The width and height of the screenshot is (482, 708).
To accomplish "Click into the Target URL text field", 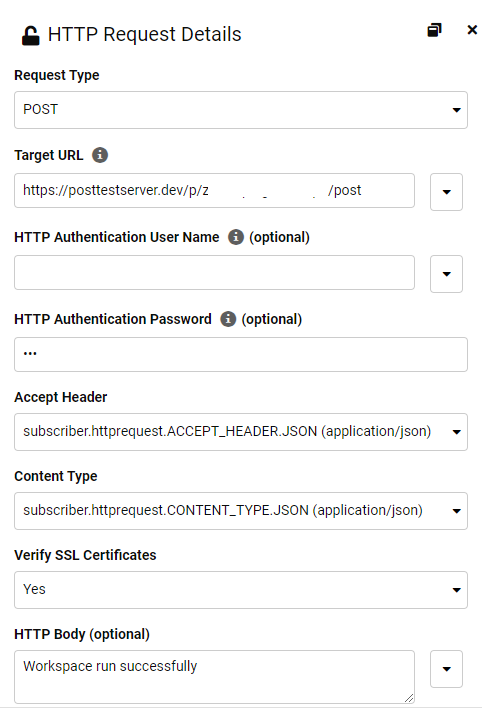I will coord(214,191).
